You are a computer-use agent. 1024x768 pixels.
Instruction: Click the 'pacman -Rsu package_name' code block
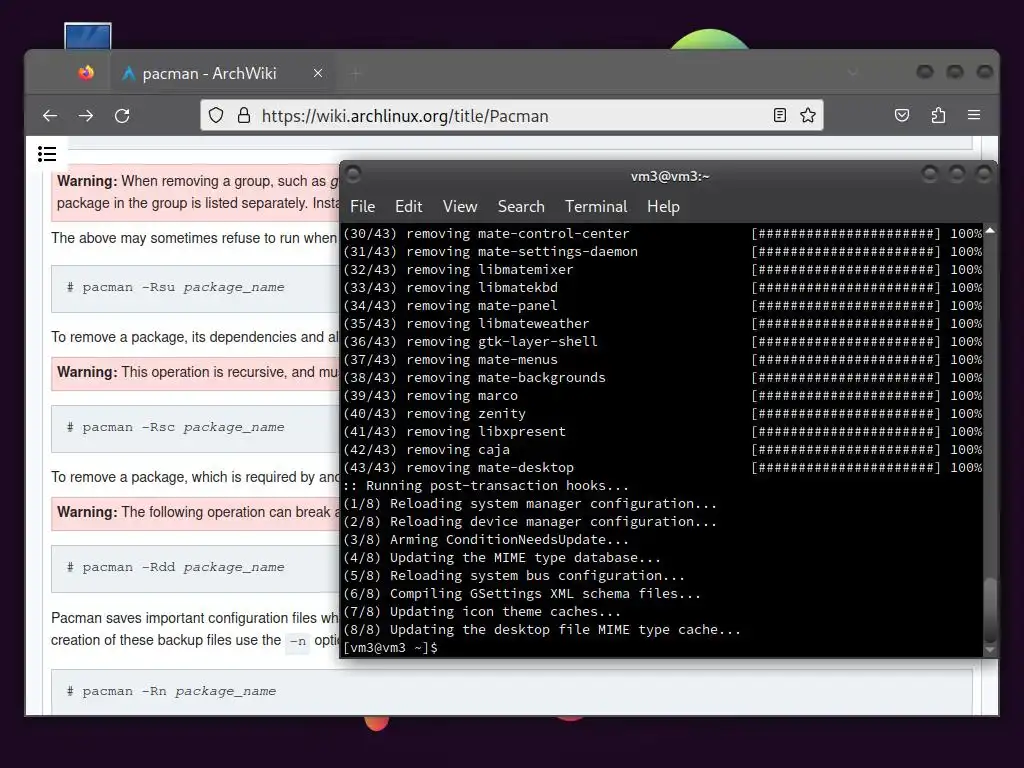pos(196,288)
